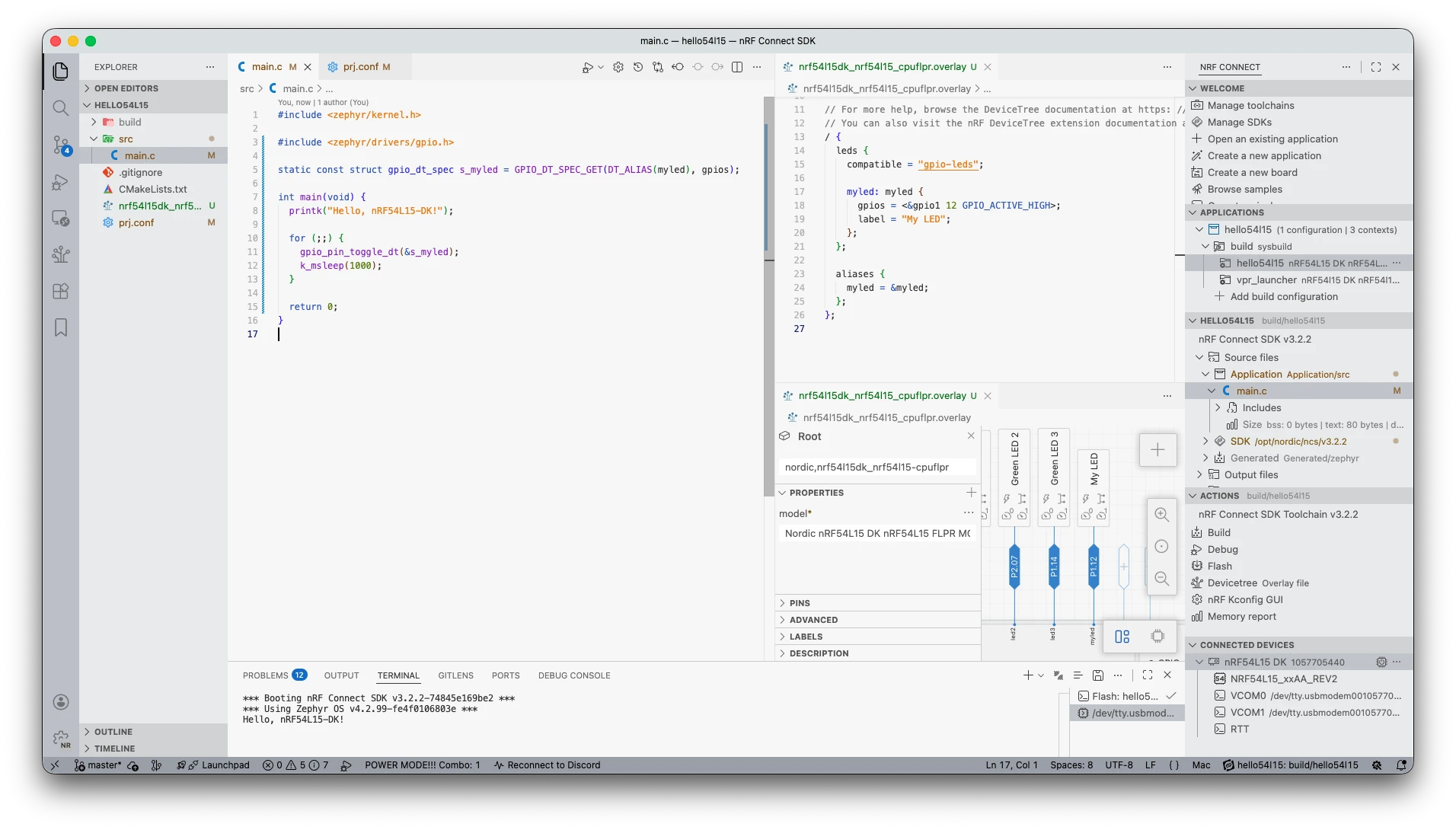1456x830 pixels.
Task: Expand the build folder in Explorer
Action: click(129, 122)
